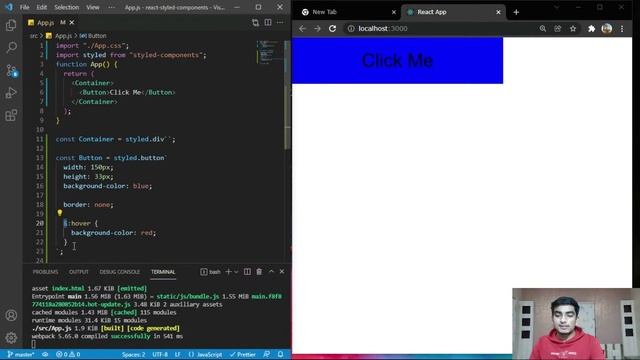Switch to the Debug Console tab
The height and width of the screenshot is (360, 640).
120,272
